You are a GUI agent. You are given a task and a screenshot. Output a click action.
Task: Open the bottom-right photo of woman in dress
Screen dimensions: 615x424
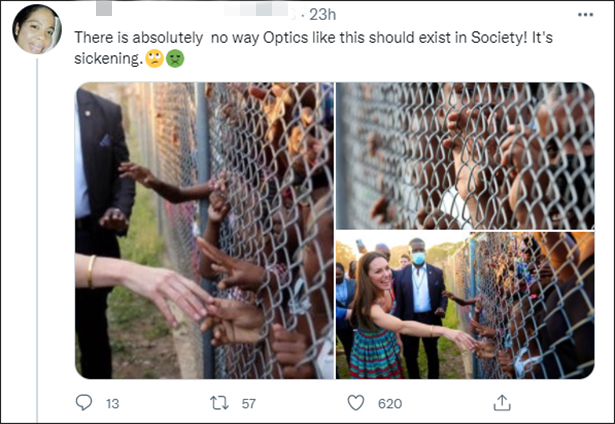465,305
